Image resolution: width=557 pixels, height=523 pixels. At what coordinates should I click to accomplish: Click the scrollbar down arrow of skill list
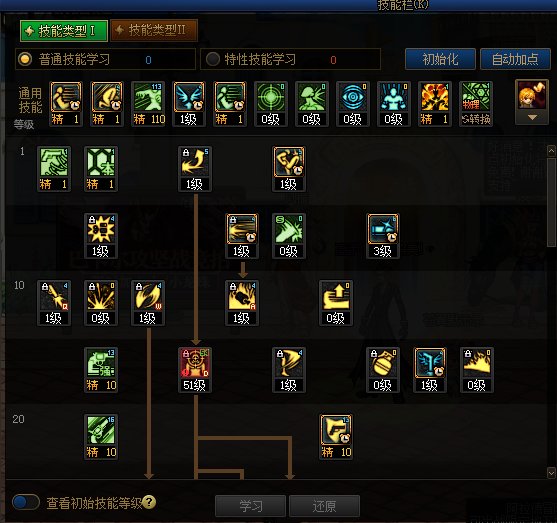551,473
